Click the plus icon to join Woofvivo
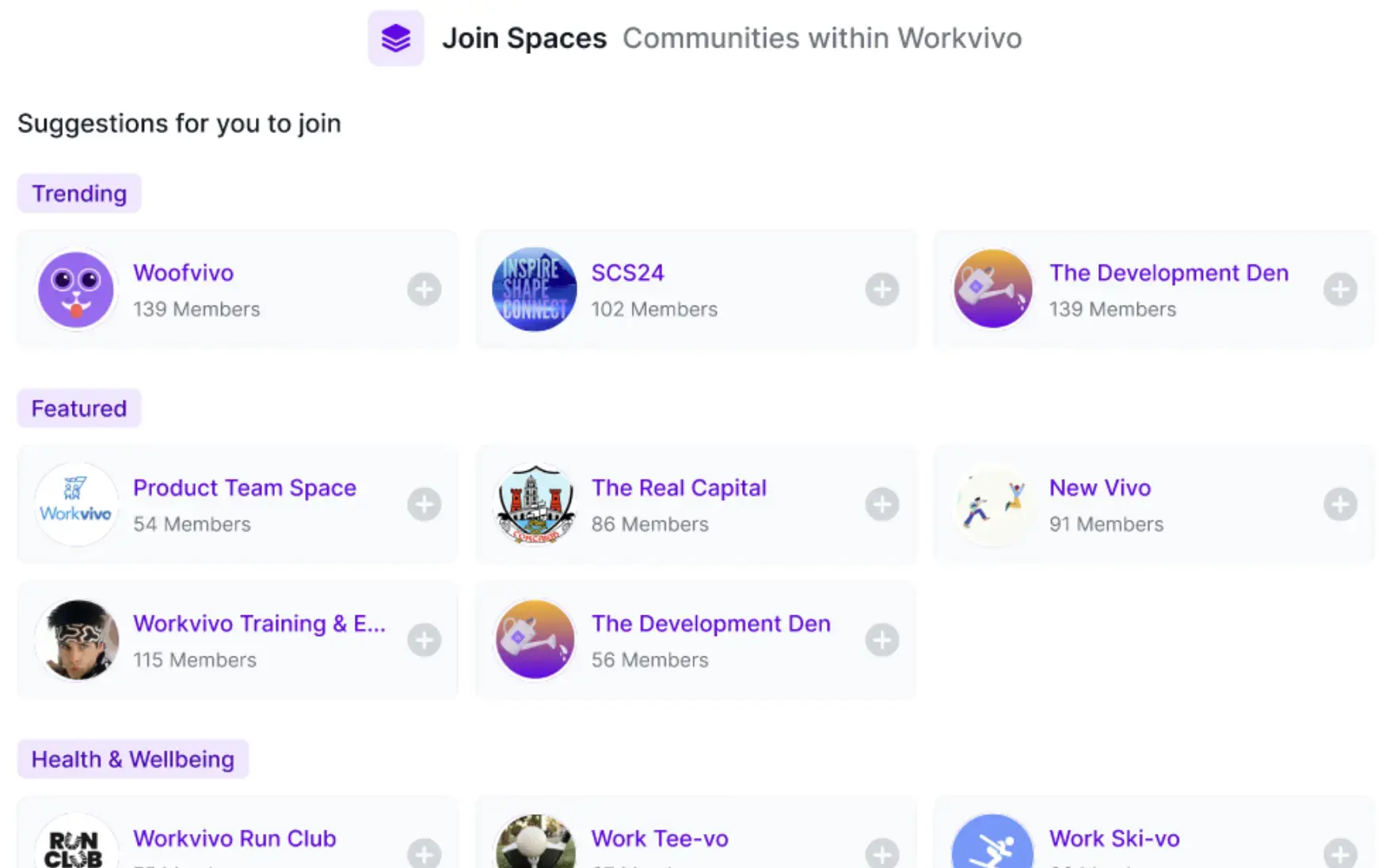The height and width of the screenshot is (868, 1378). tap(424, 289)
